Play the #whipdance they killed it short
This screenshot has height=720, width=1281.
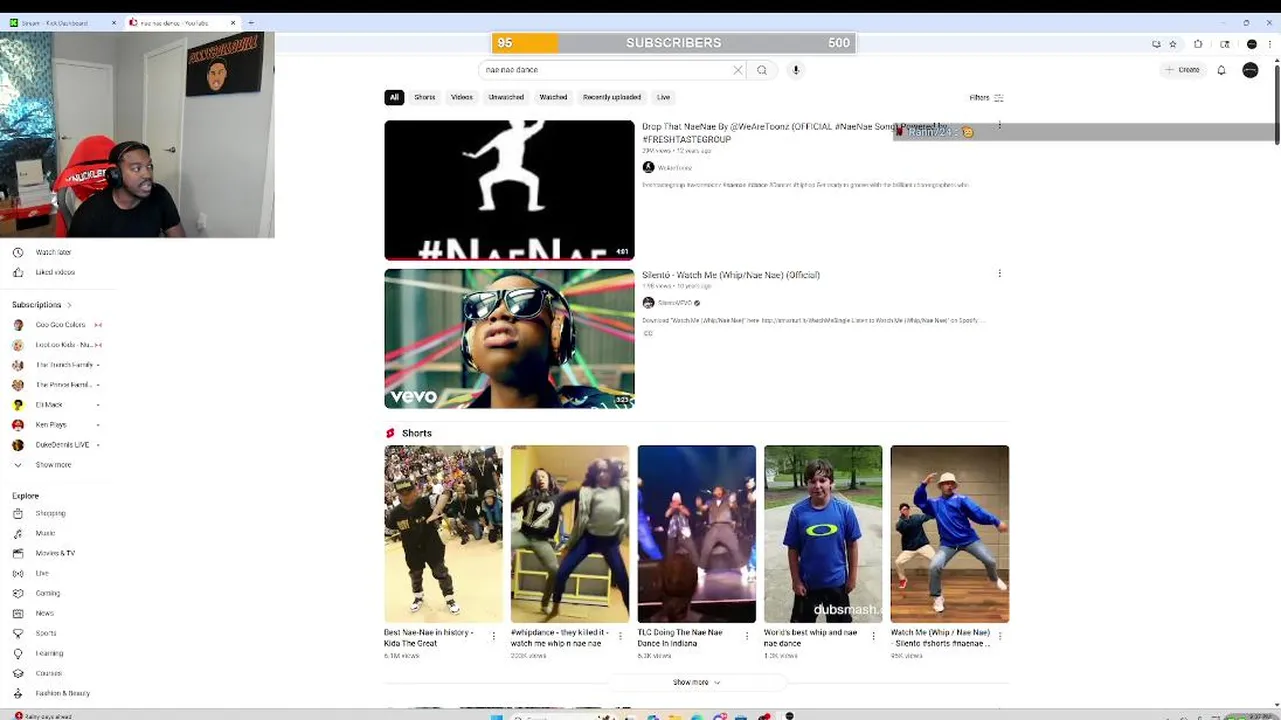pos(570,534)
